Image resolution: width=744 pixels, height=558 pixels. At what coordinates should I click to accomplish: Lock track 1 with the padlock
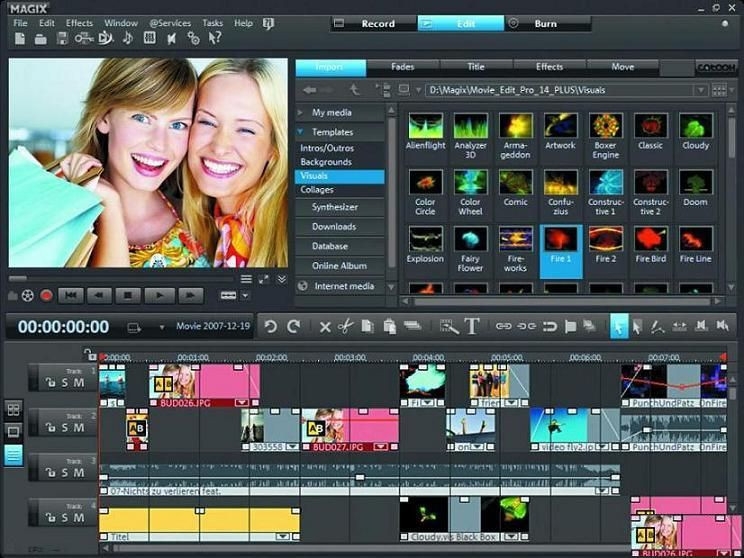(49, 382)
